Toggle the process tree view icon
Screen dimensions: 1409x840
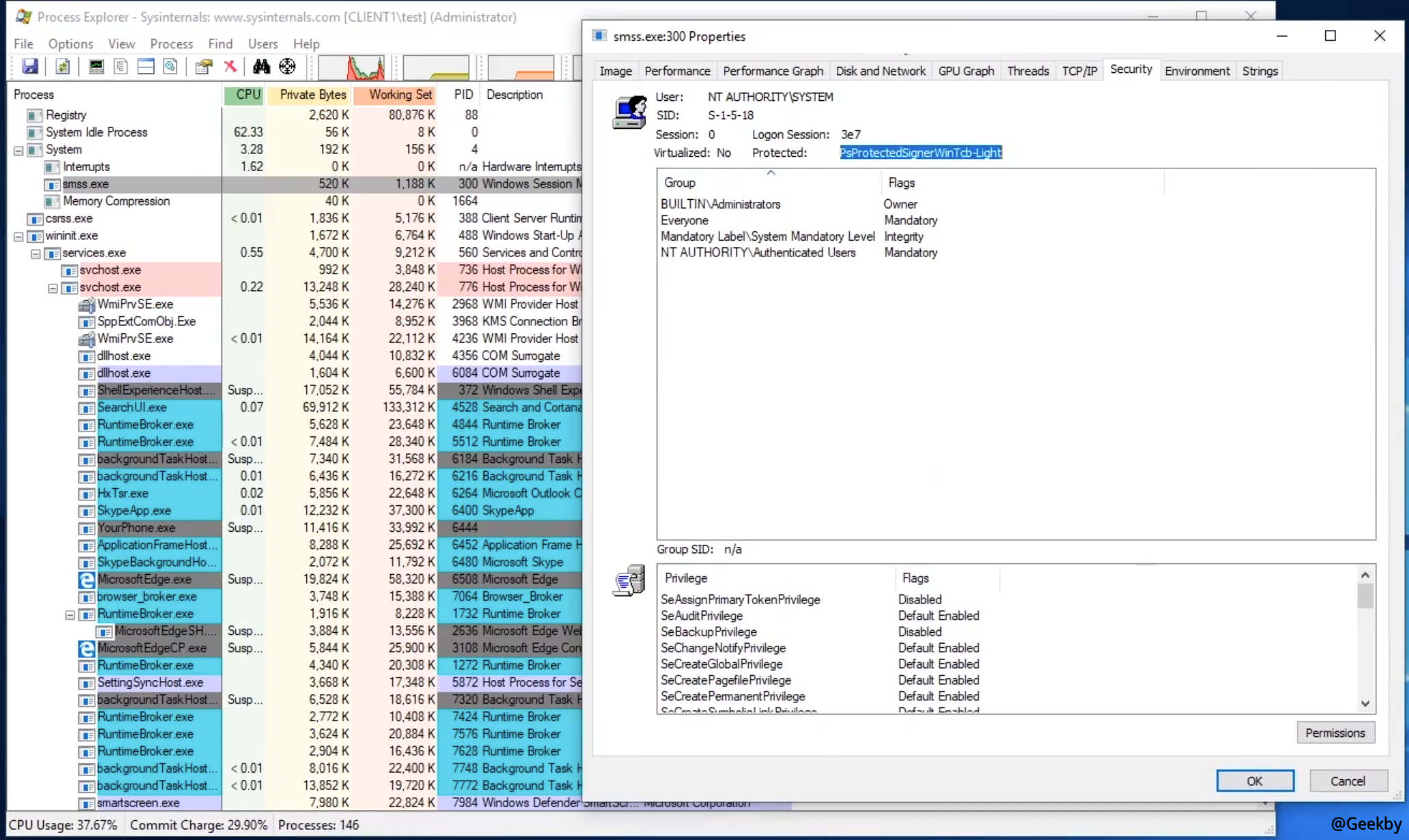121,66
